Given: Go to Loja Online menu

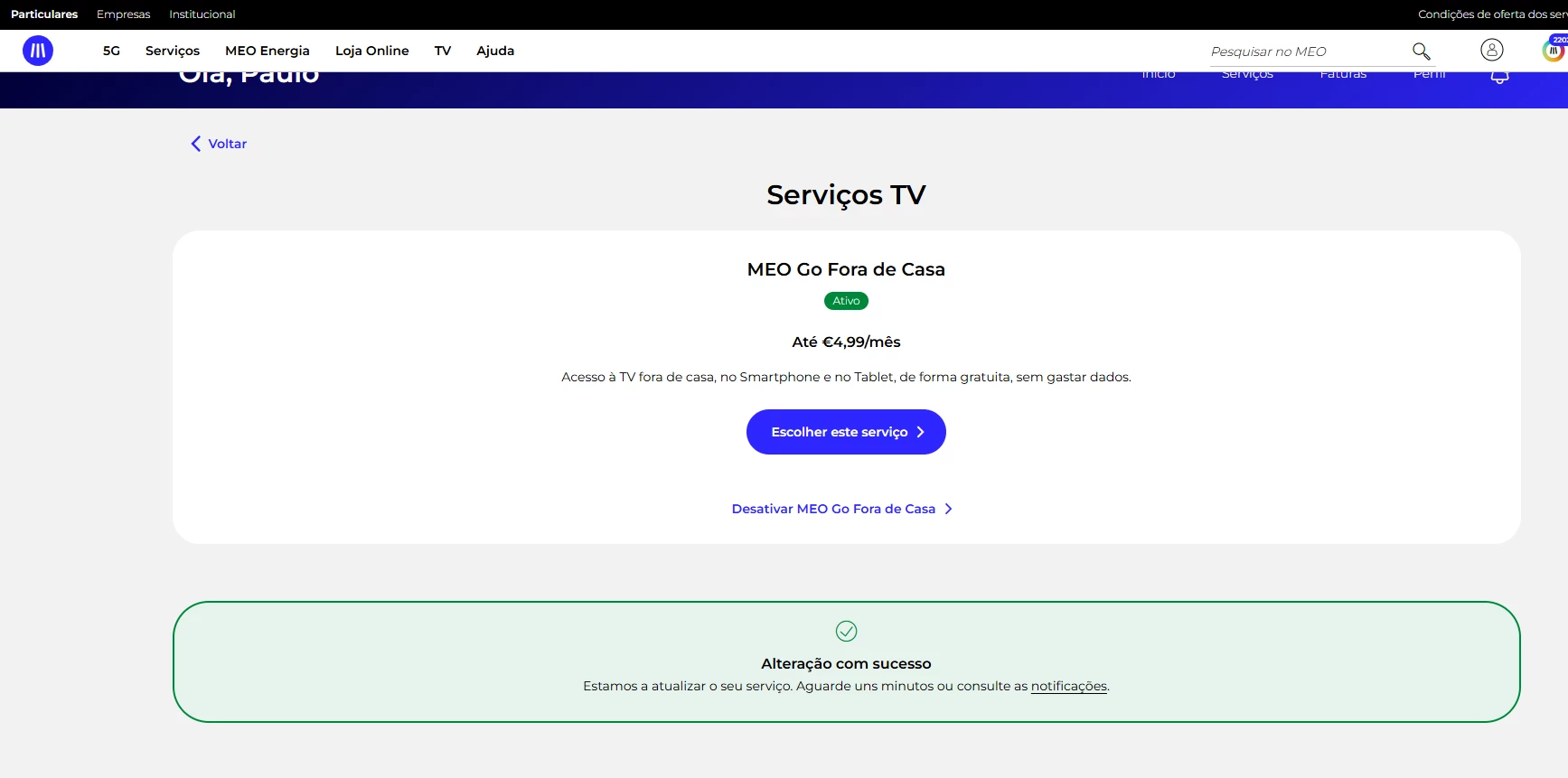Looking at the screenshot, I should (x=371, y=51).
